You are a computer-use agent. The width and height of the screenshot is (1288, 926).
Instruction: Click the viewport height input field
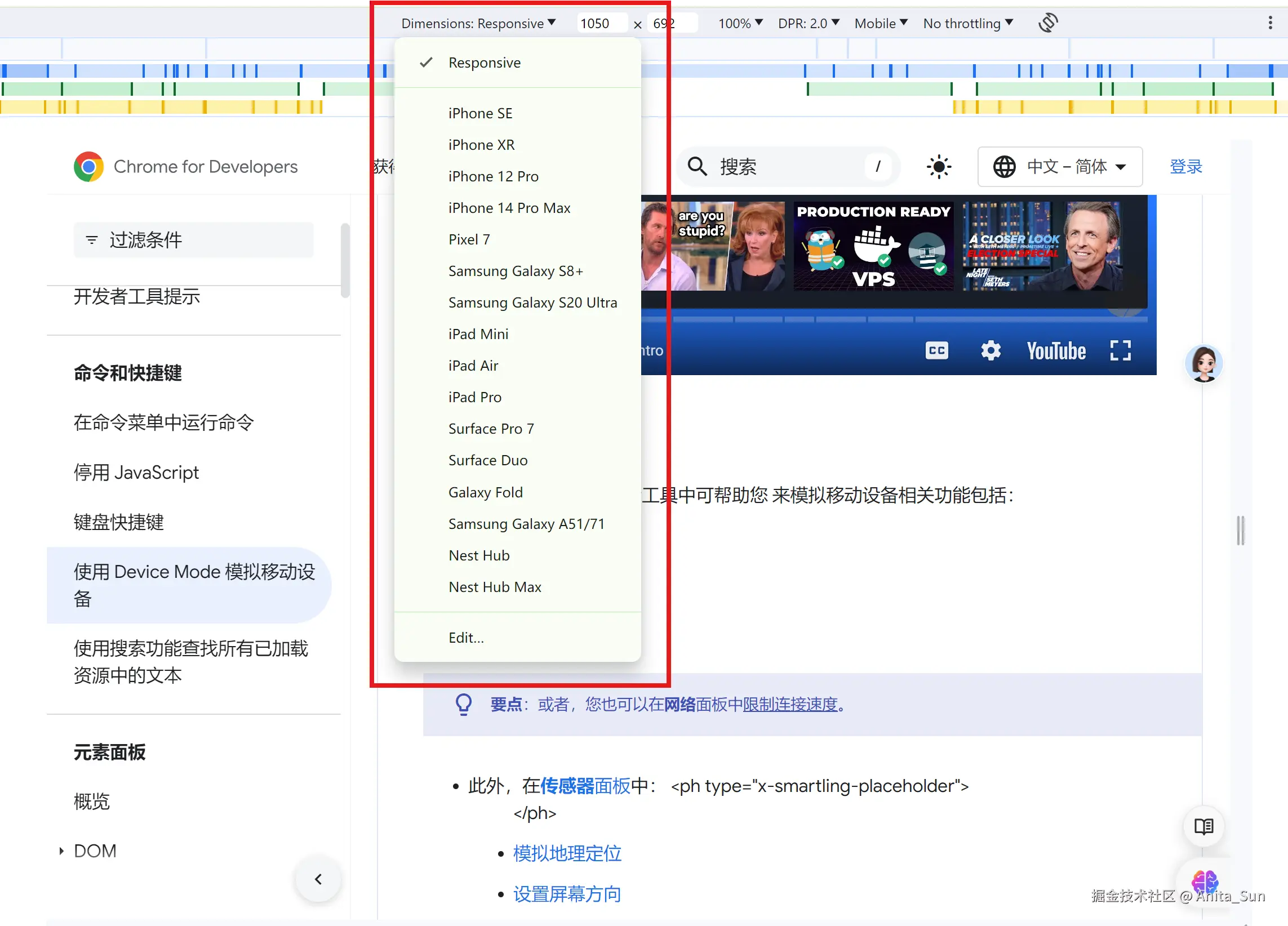(x=673, y=23)
